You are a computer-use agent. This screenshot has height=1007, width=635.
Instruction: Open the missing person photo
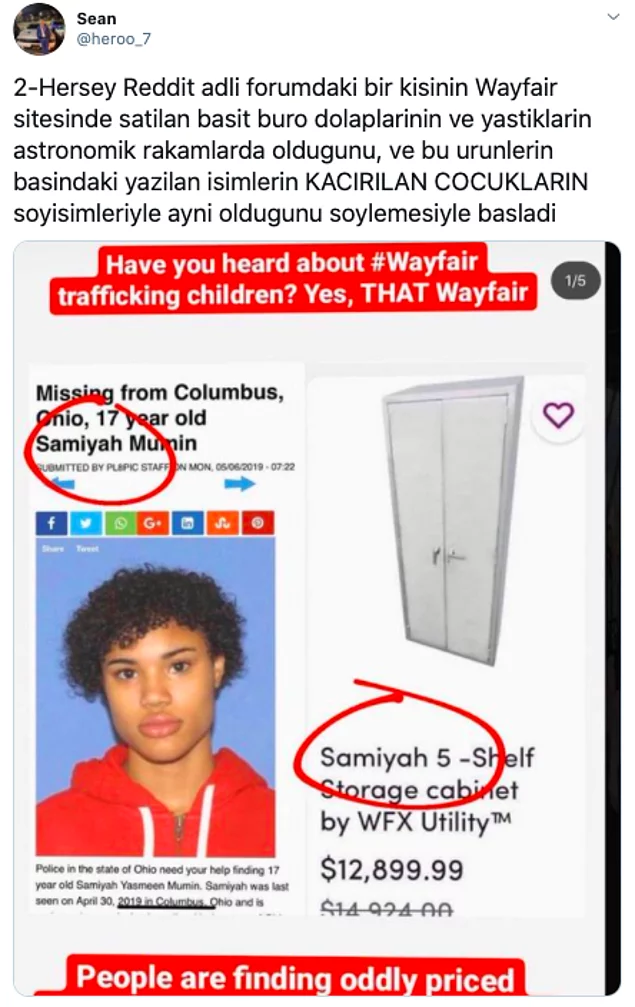tap(155, 696)
